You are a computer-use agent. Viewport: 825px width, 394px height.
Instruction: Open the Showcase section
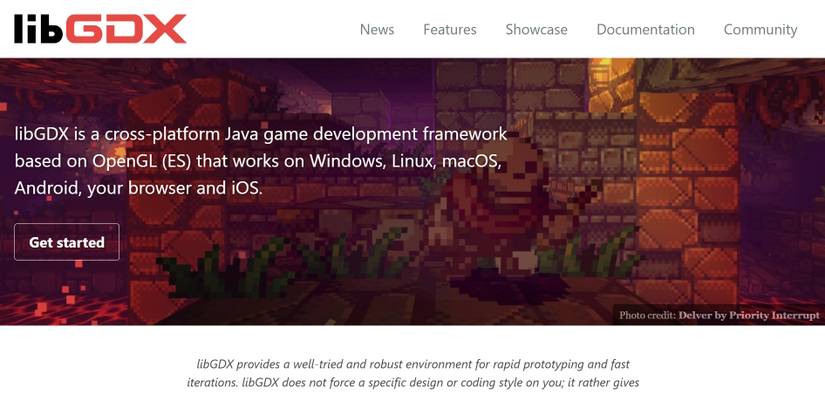tap(536, 29)
